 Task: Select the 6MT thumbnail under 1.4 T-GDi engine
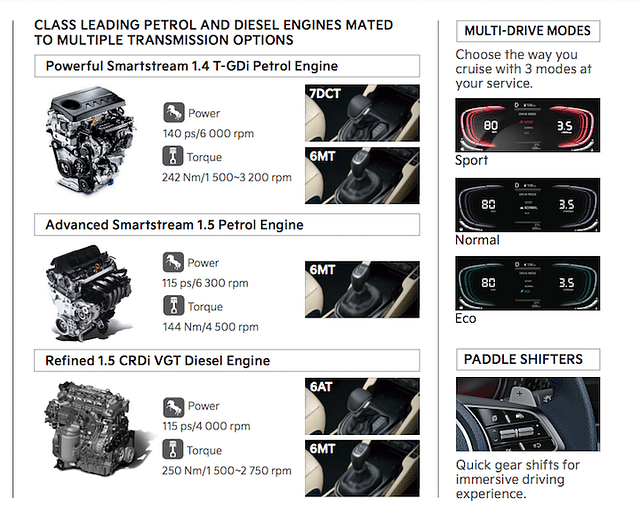(x=362, y=175)
